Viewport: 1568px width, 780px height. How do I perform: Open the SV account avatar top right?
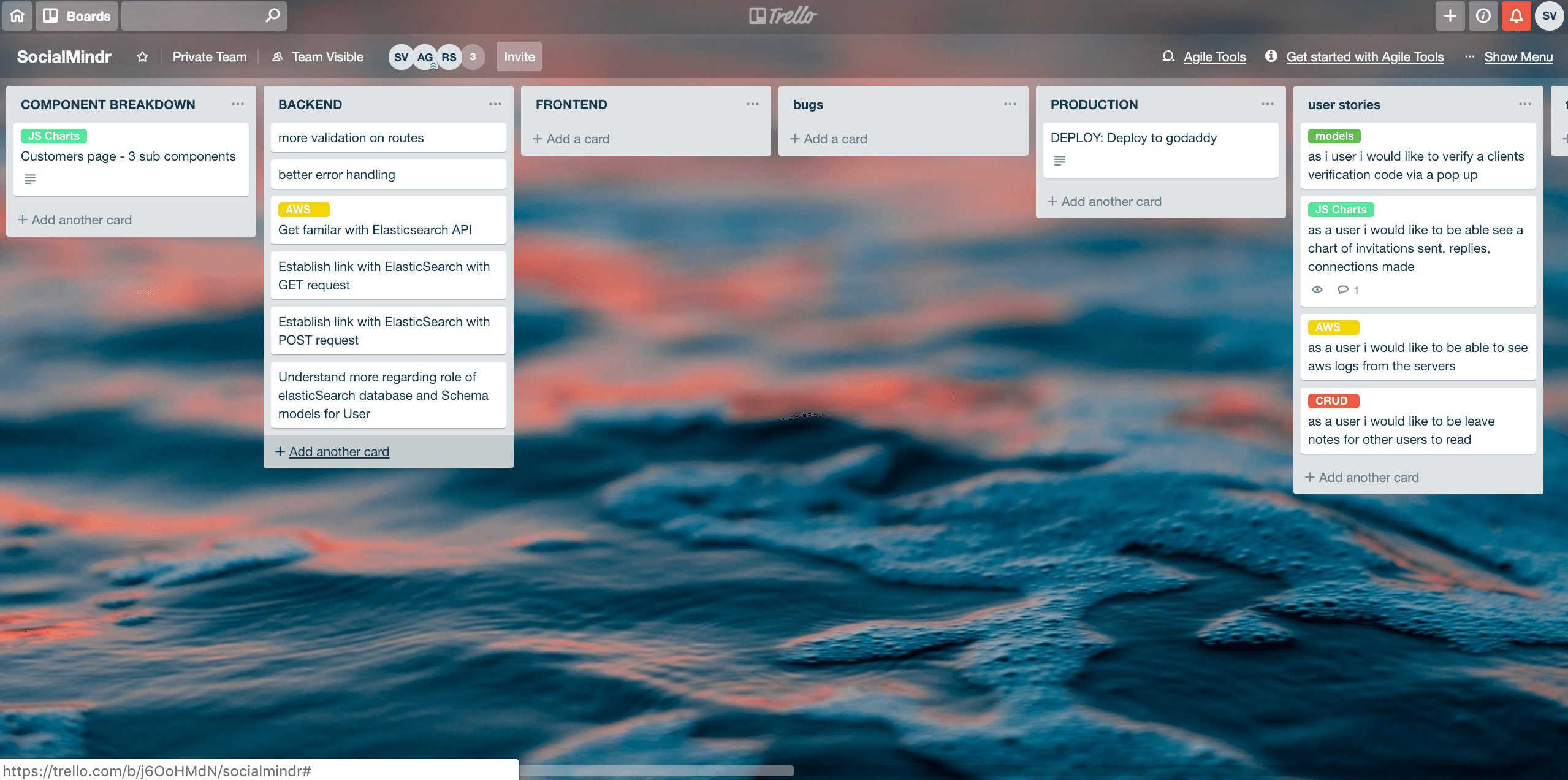point(1549,16)
